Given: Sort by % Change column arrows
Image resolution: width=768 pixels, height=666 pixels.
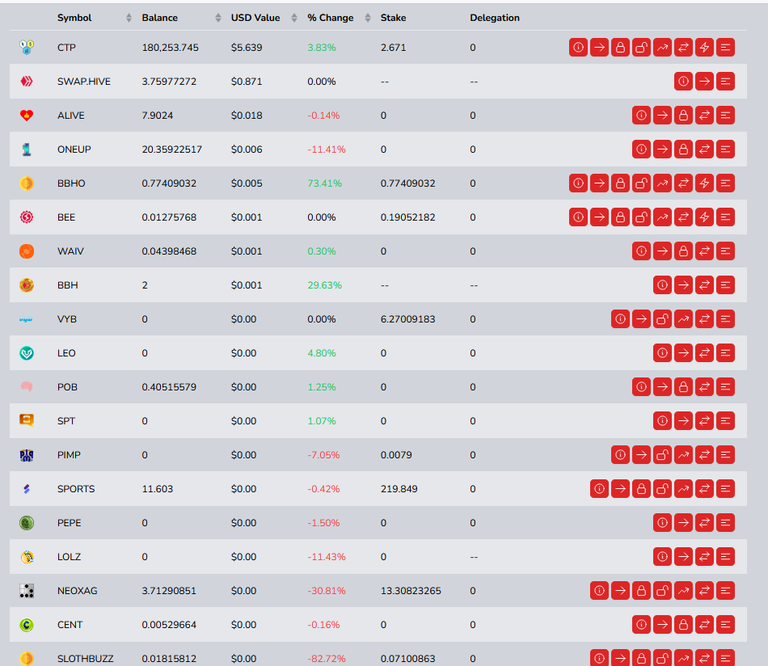Looking at the screenshot, I should pyautogui.click(x=368, y=18).
